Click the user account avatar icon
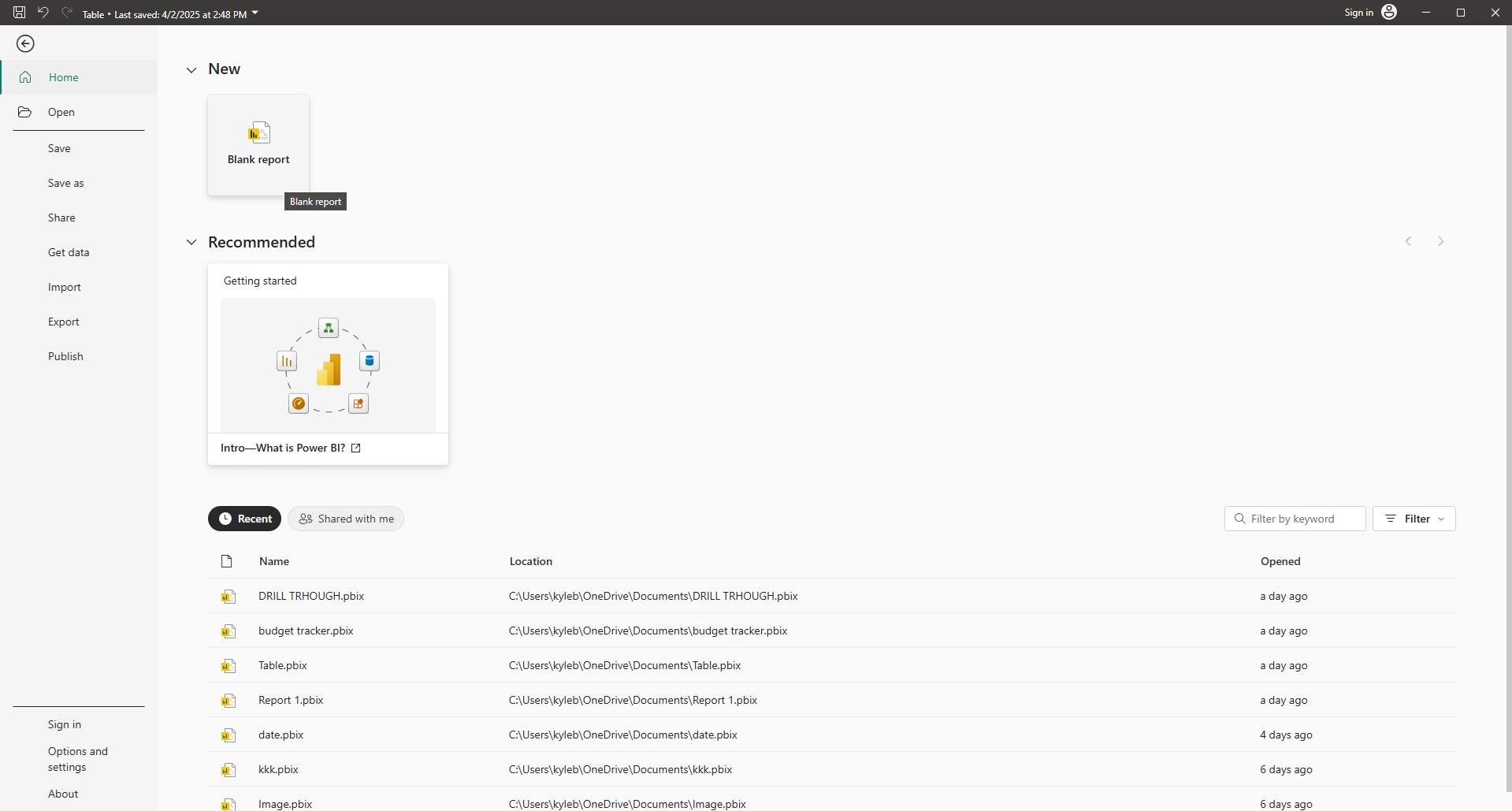 point(1389,13)
